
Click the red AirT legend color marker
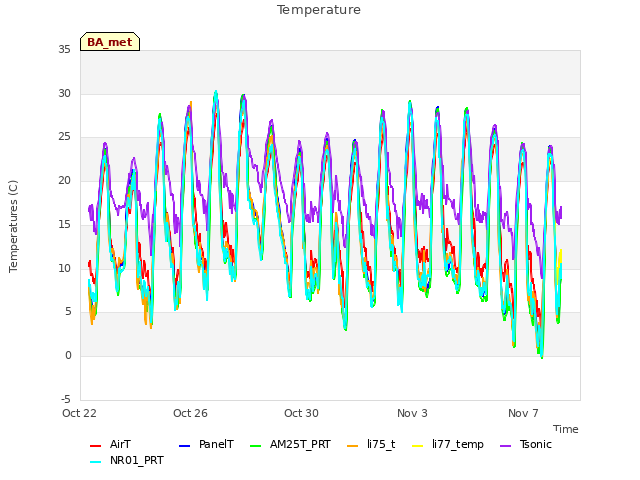[x=95, y=446]
